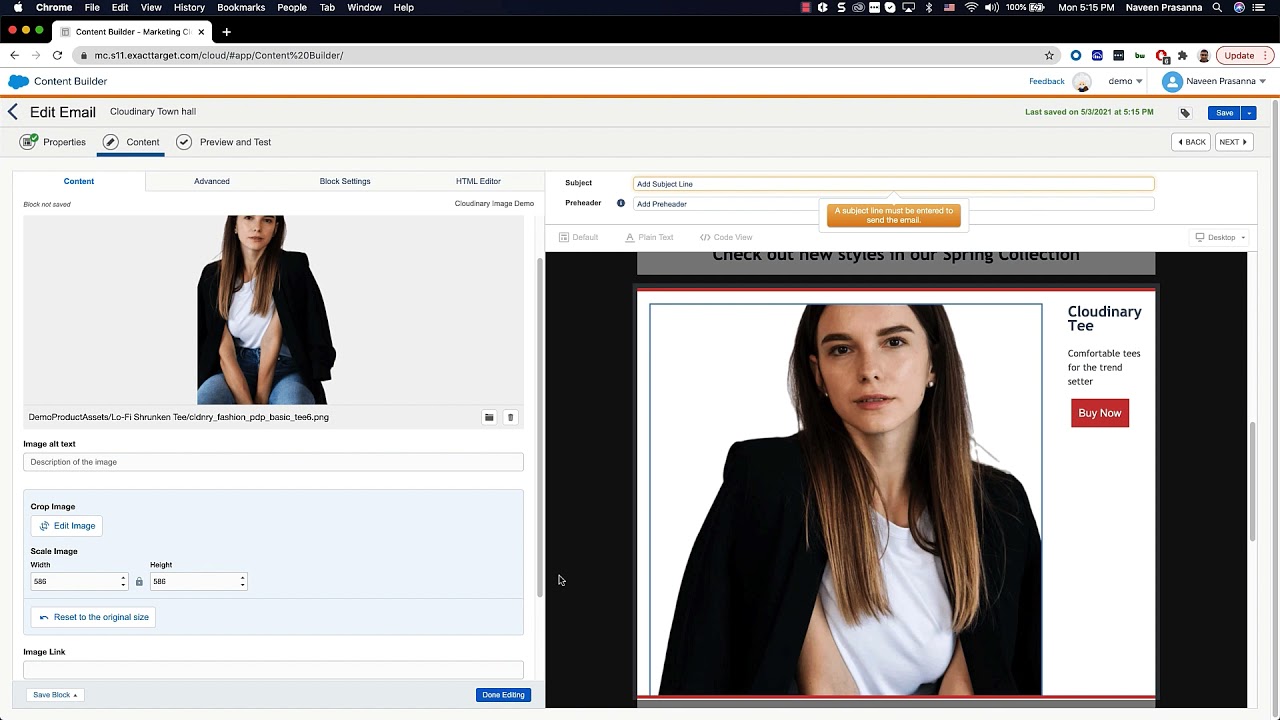This screenshot has width=1280, height=720.
Task: Click the Edit Image button
Action: pos(67,526)
